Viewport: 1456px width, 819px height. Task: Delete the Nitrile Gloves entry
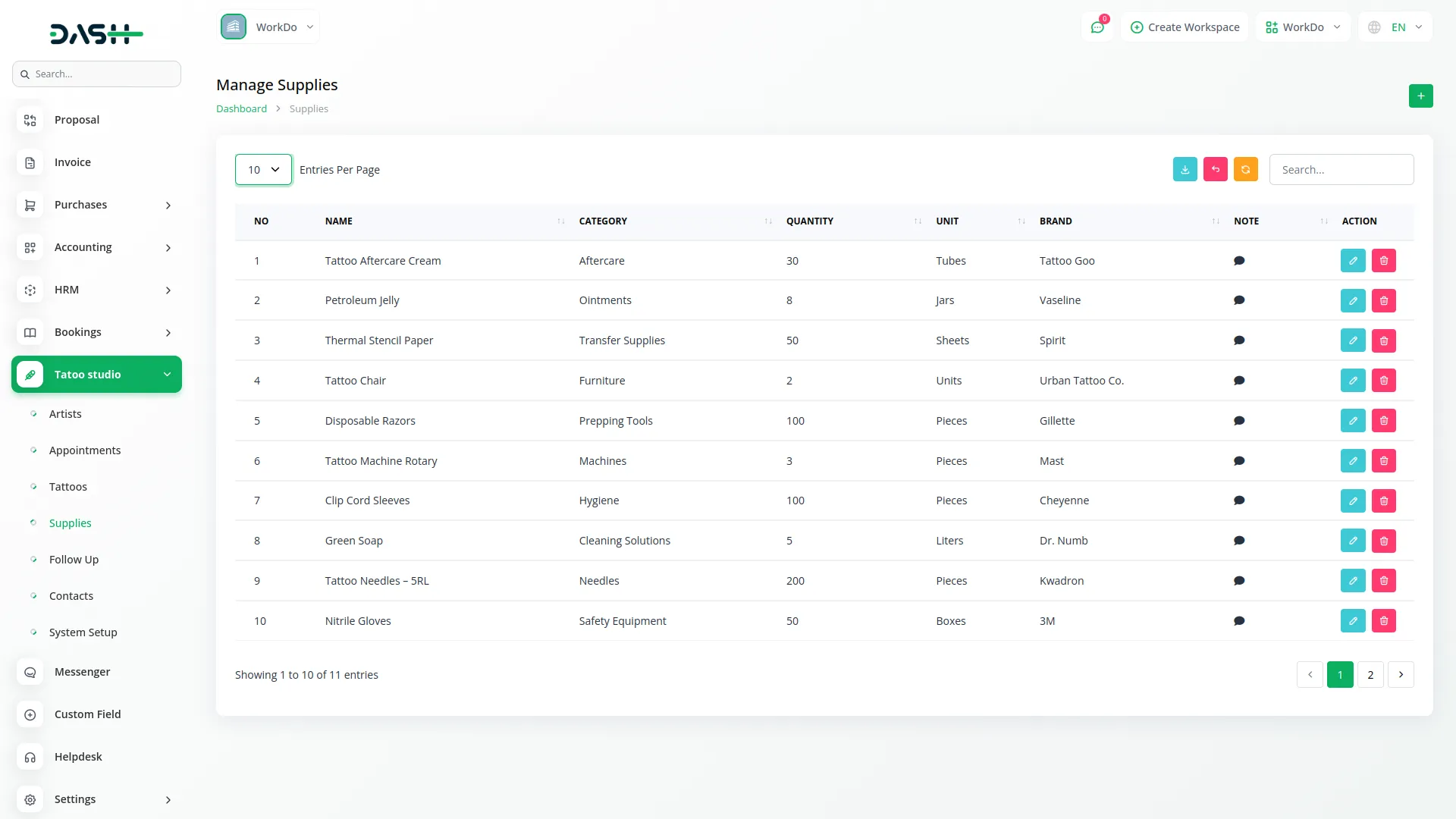pyautogui.click(x=1383, y=621)
